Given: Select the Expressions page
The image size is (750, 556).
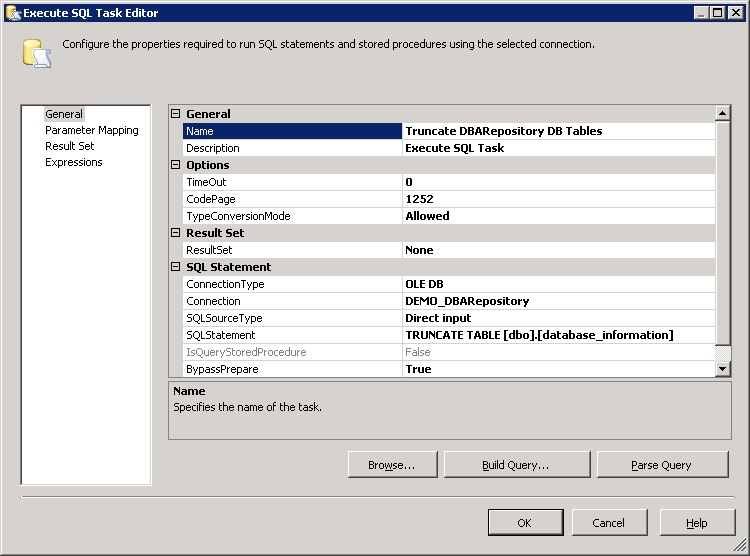Looking at the screenshot, I should [73, 162].
